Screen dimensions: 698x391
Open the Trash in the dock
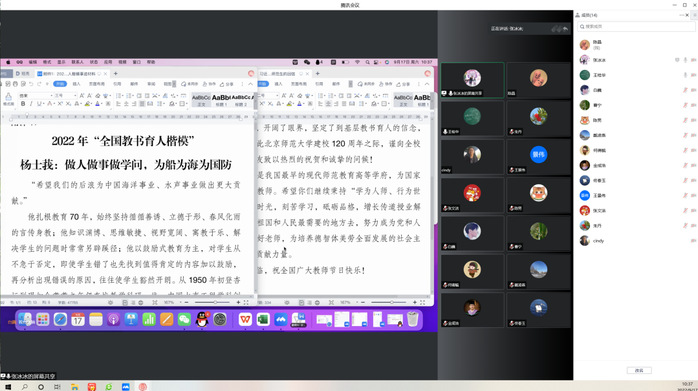point(413,319)
